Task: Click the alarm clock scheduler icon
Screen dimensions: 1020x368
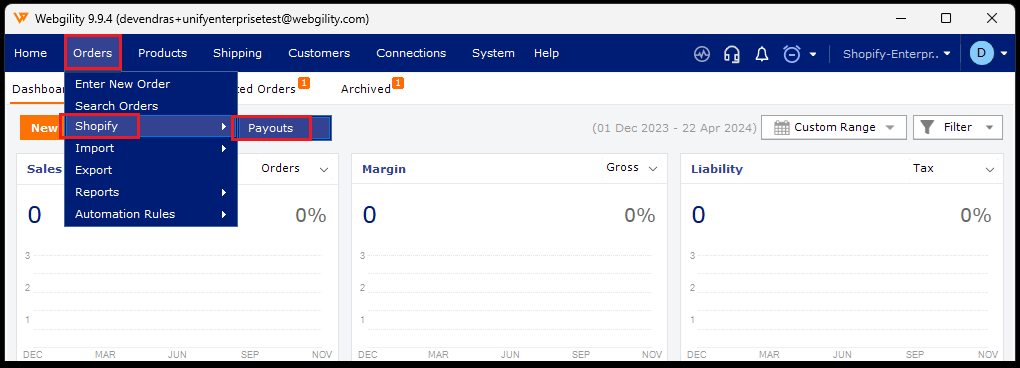Action: coord(792,54)
